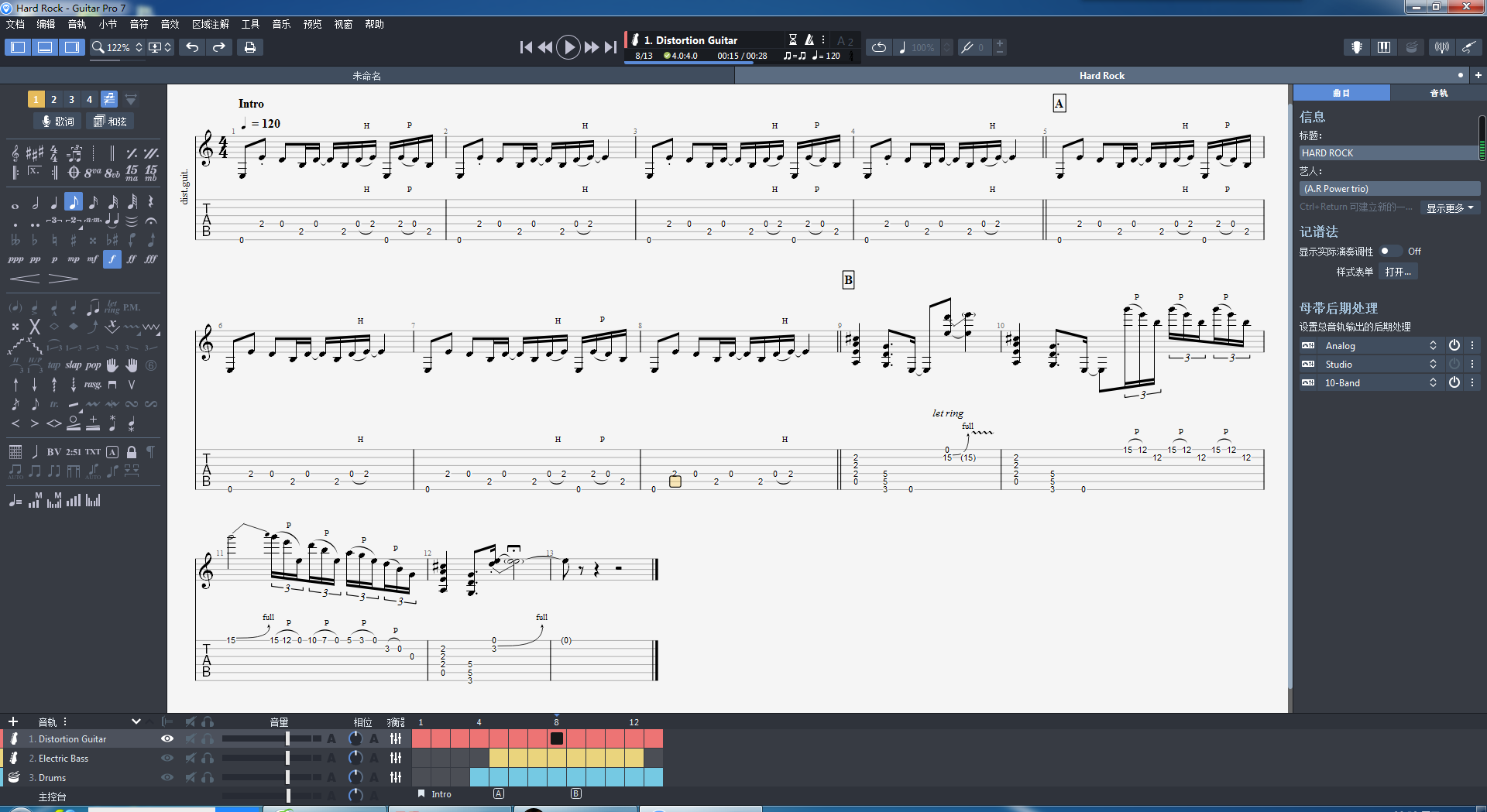Viewport: 1487px width, 812px height.
Task: Open the lyrics (歌词) tool
Action: (x=57, y=122)
